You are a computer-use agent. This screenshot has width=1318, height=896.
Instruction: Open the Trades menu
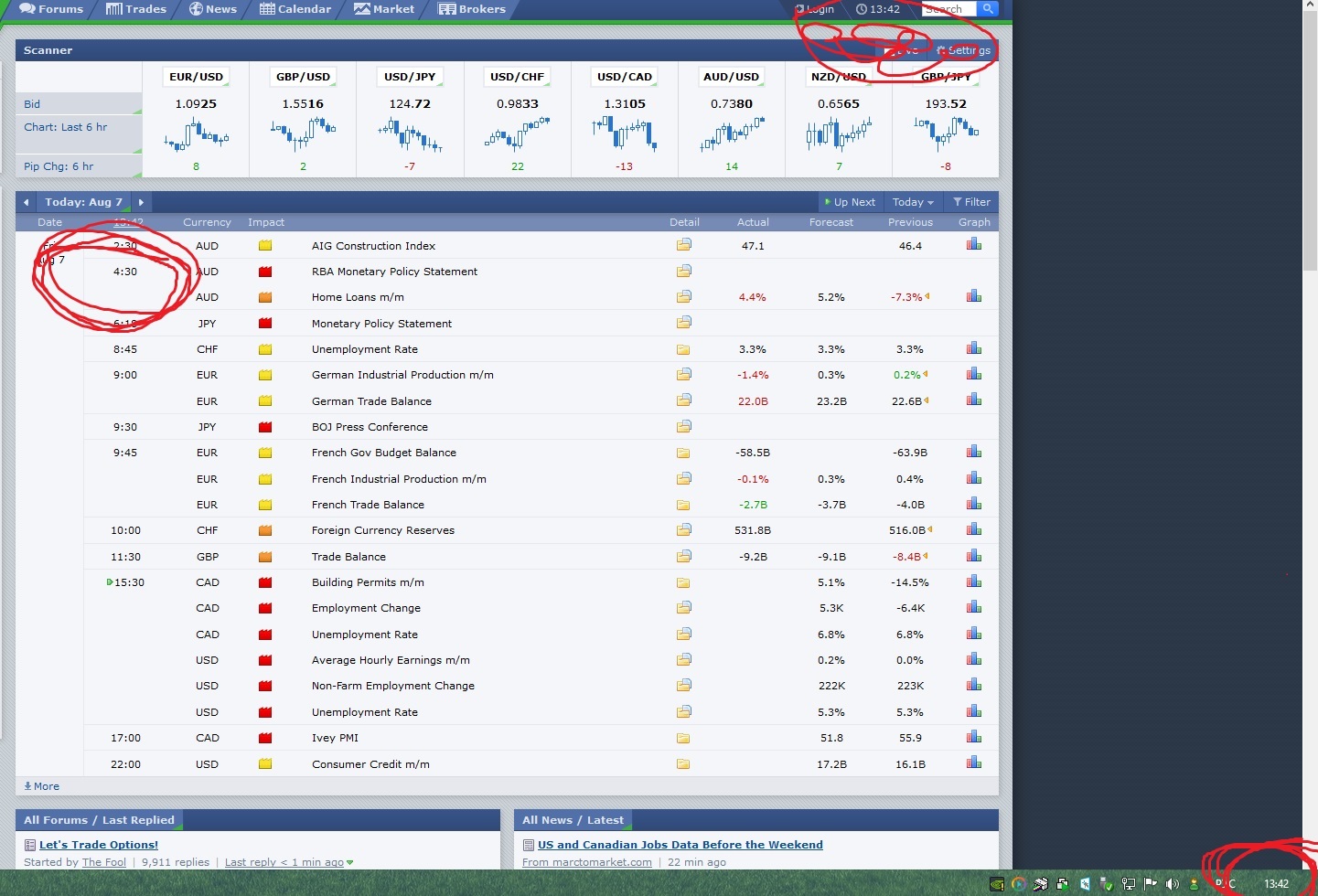click(136, 9)
